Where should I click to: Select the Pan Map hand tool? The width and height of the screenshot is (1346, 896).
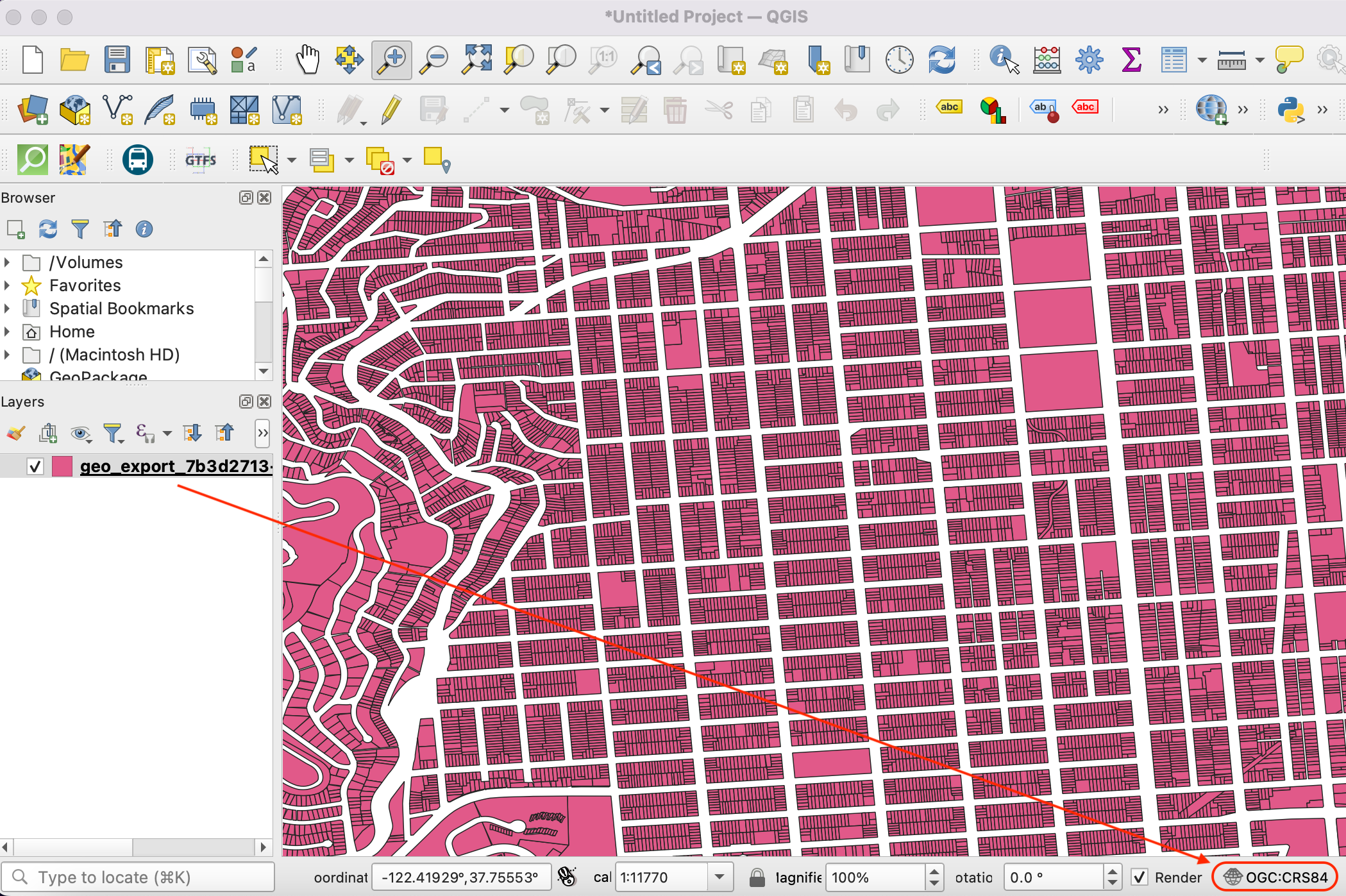tap(308, 60)
